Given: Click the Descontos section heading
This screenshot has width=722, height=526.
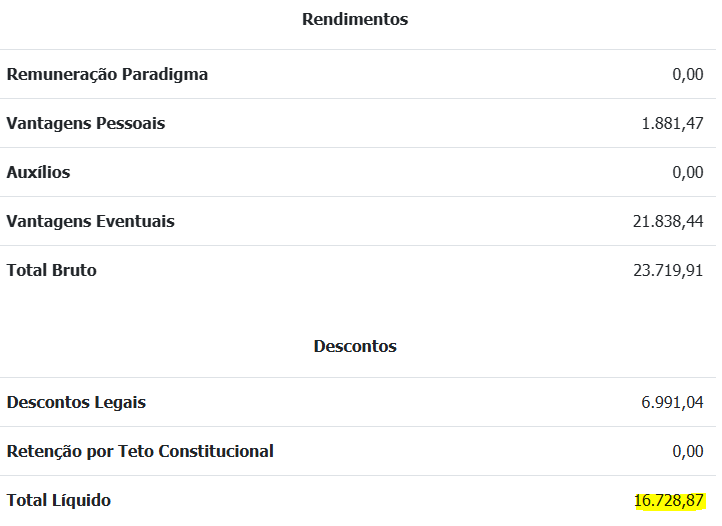Looking at the screenshot, I should [x=355, y=346].
